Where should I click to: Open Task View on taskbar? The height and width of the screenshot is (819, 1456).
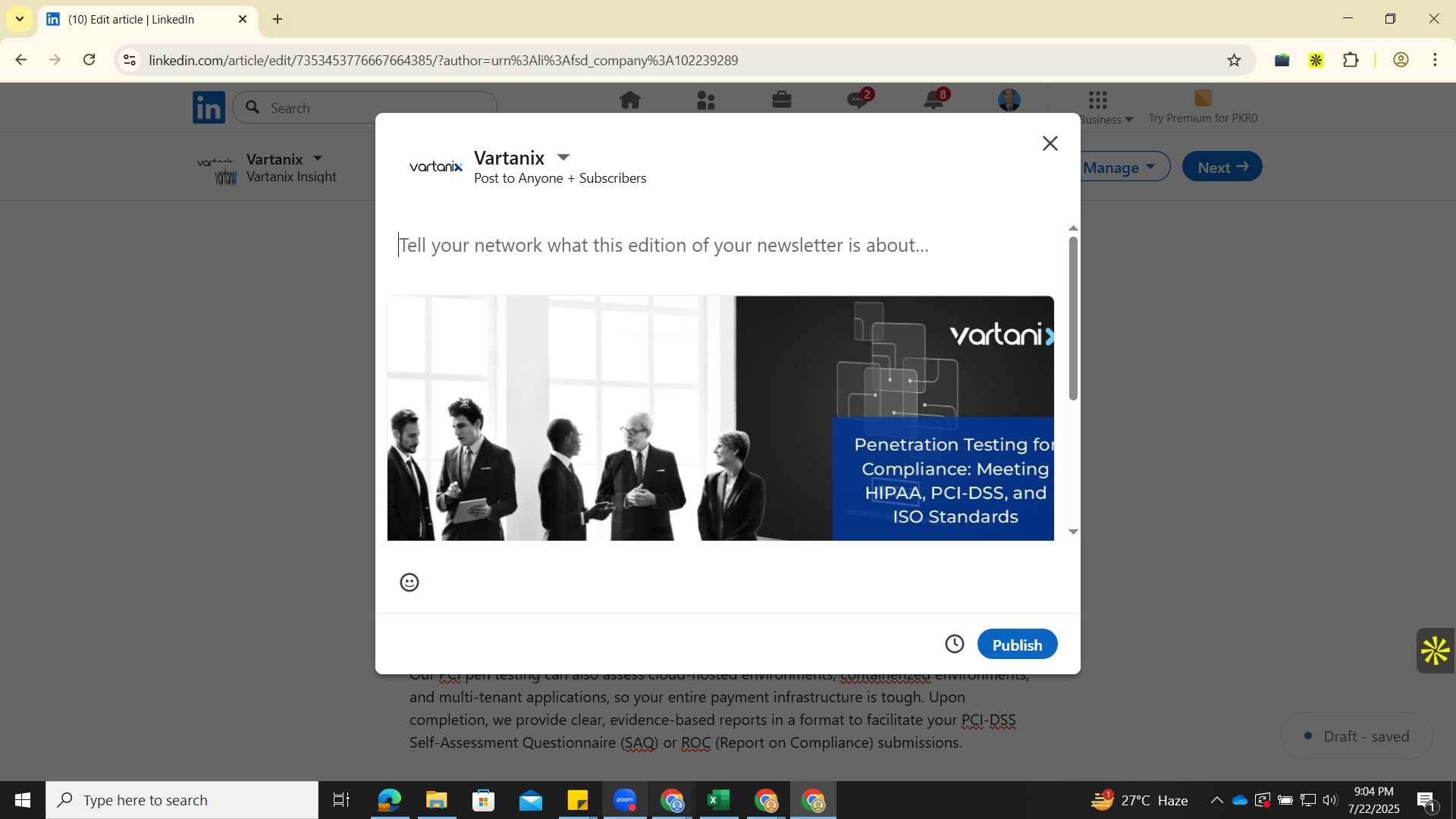tap(341, 800)
